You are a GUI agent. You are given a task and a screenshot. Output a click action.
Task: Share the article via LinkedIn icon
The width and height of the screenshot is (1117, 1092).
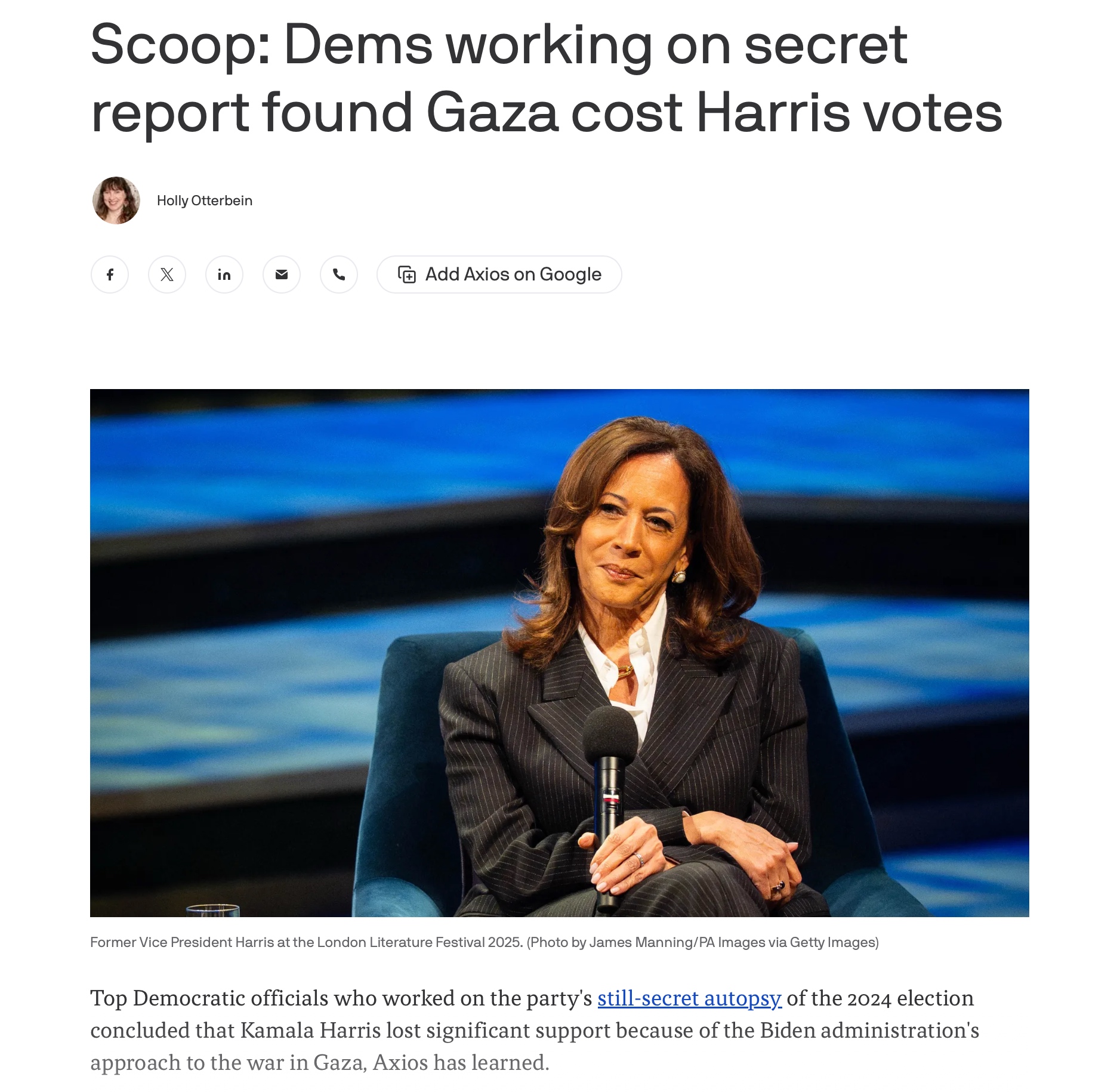coord(224,274)
